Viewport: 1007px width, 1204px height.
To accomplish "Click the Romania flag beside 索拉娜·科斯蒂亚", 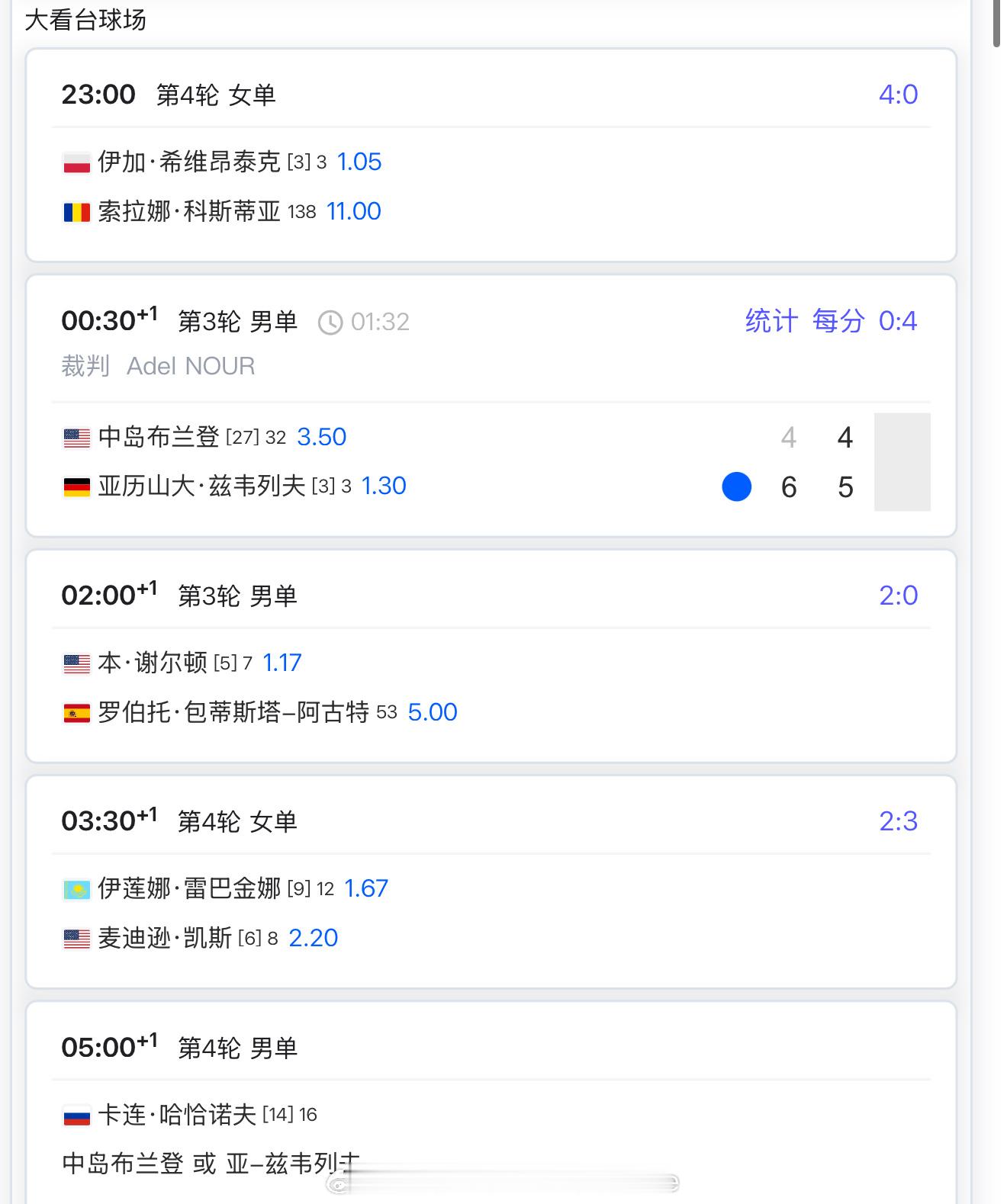I will pos(76,212).
